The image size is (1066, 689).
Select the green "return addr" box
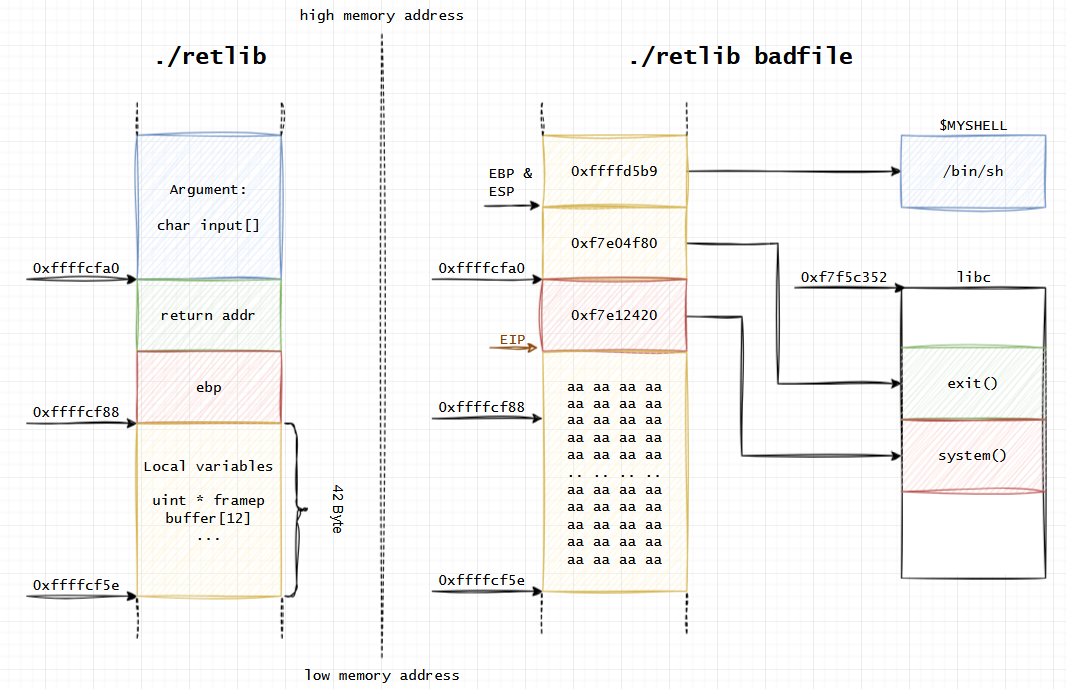[209, 315]
